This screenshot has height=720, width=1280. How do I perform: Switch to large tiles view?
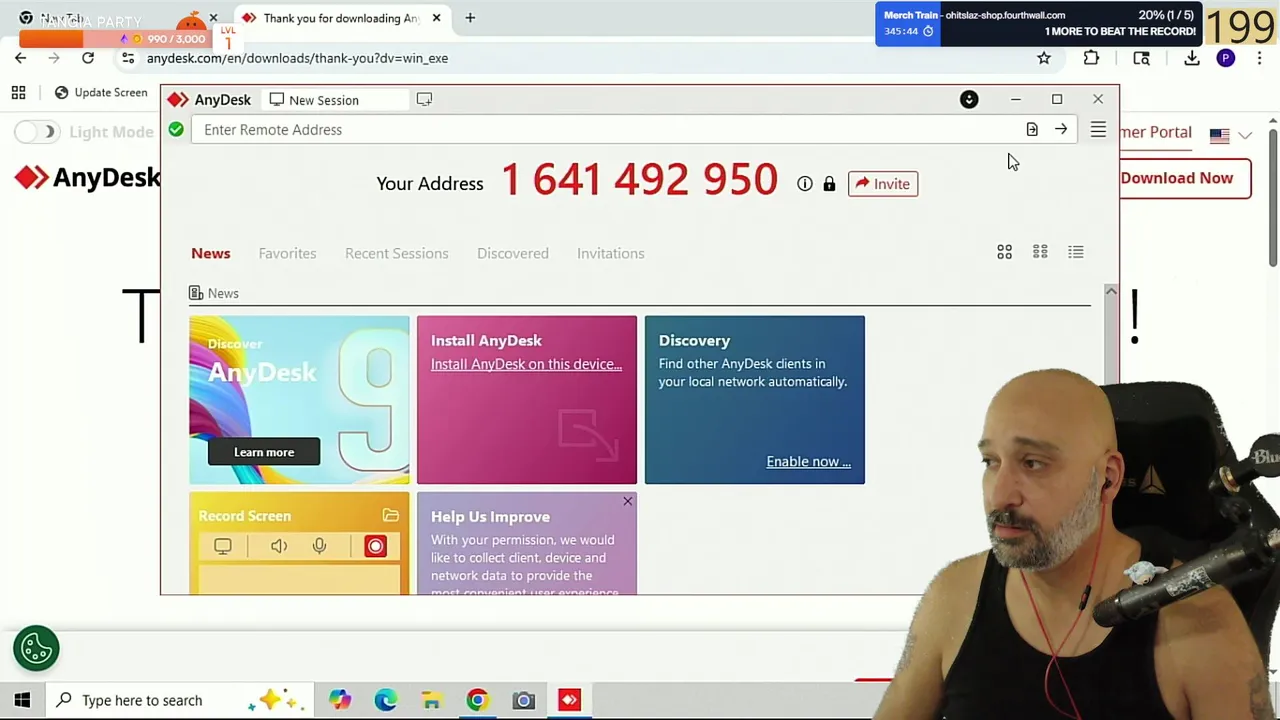pyautogui.click(x=1004, y=252)
